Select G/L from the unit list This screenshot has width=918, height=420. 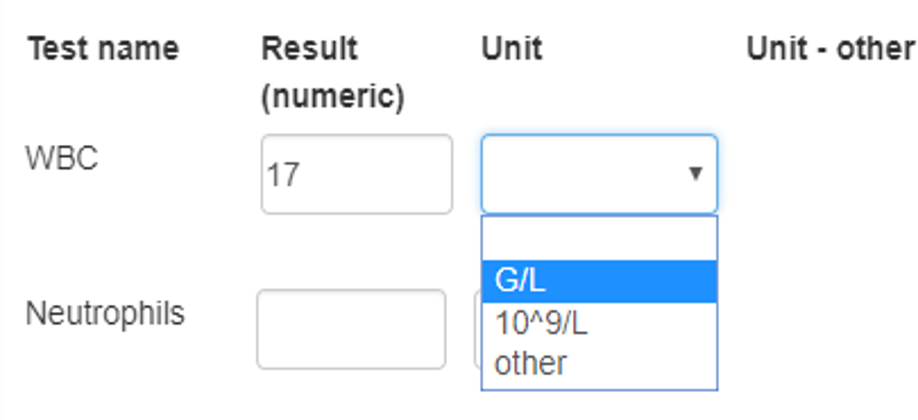(x=599, y=282)
